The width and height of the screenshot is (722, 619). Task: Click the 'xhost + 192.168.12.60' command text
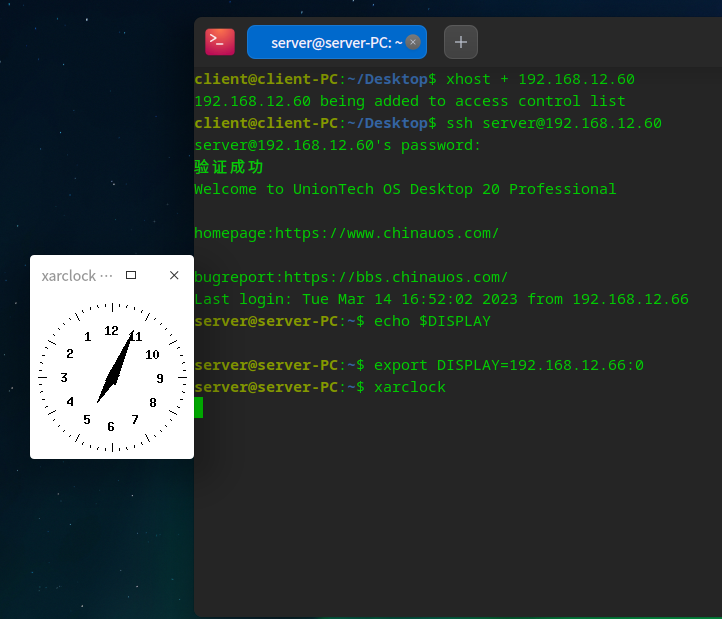(x=540, y=79)
